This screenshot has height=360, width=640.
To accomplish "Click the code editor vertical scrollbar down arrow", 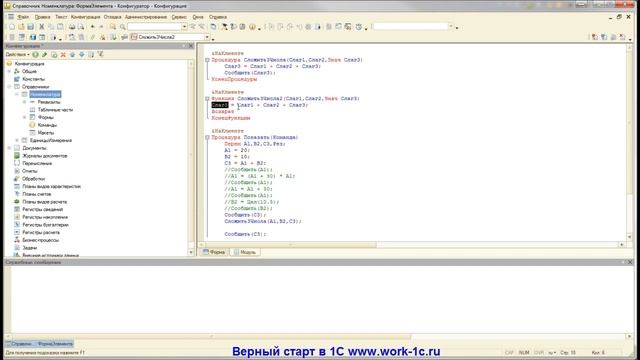I will [x=629, y=237].
